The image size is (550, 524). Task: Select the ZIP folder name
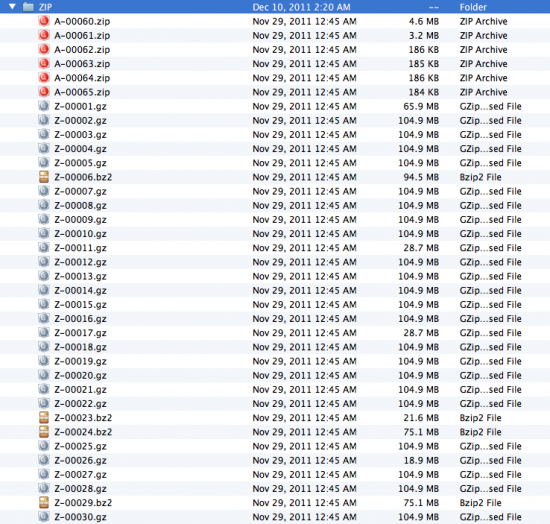click(x=45, y=7)
